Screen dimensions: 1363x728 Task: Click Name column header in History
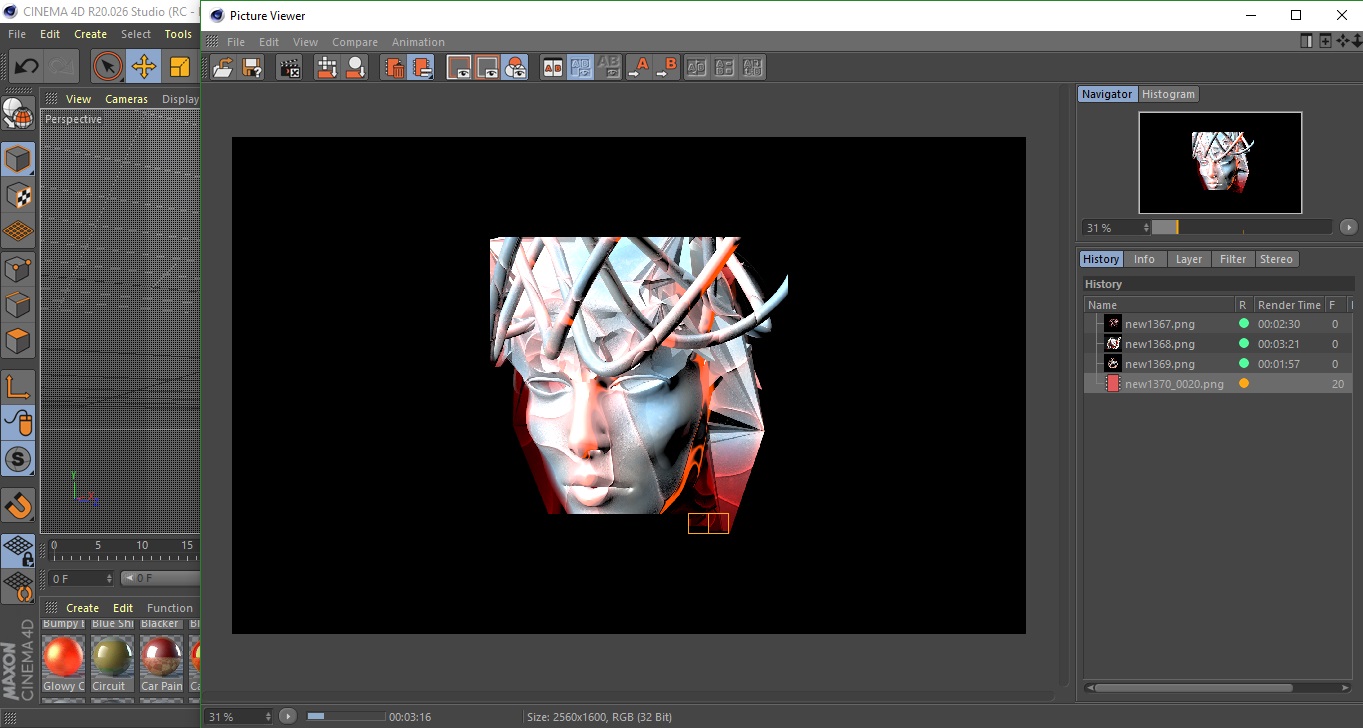(1159, 305)
